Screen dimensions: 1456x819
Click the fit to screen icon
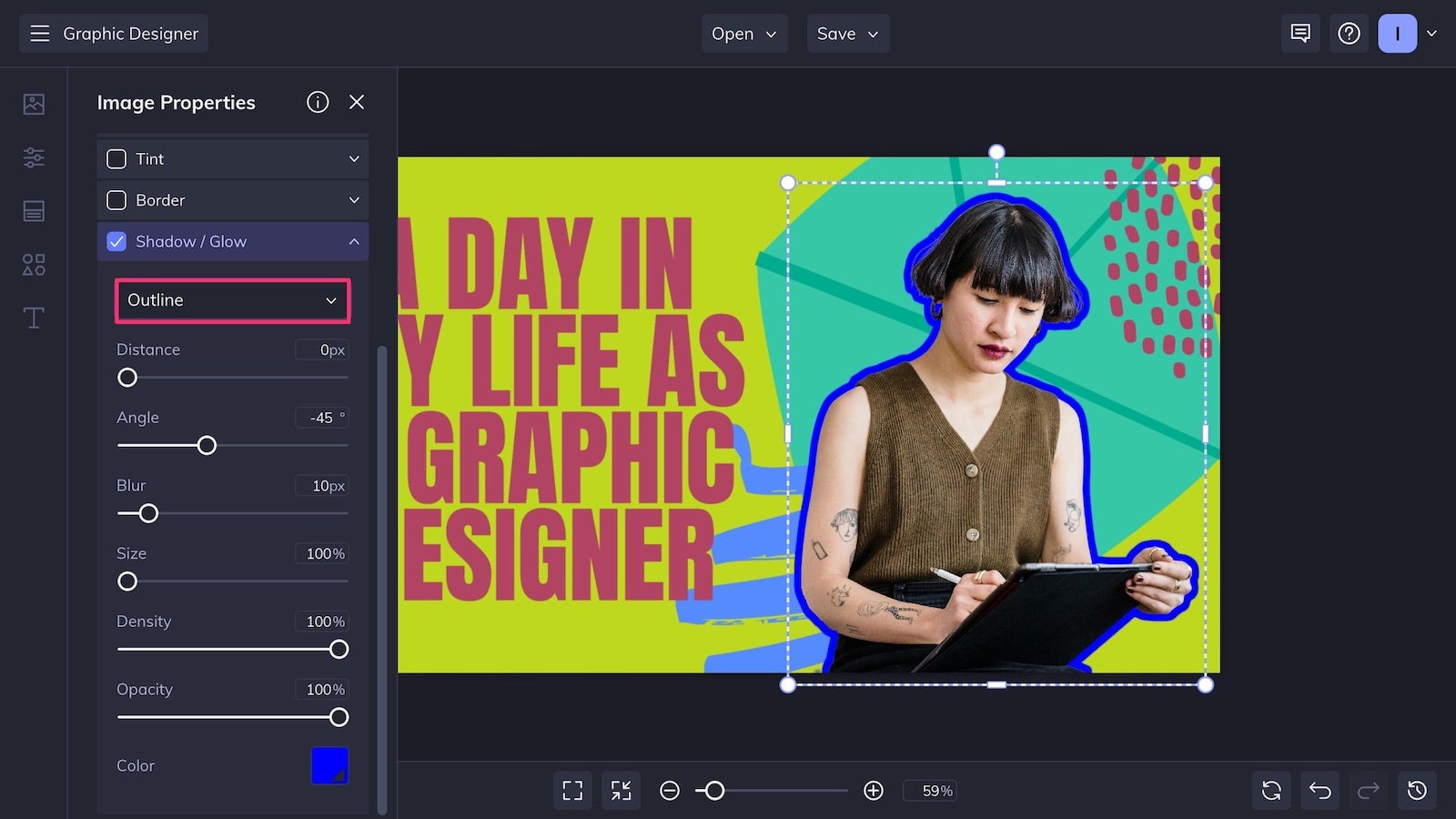click(x=572, y=791)
